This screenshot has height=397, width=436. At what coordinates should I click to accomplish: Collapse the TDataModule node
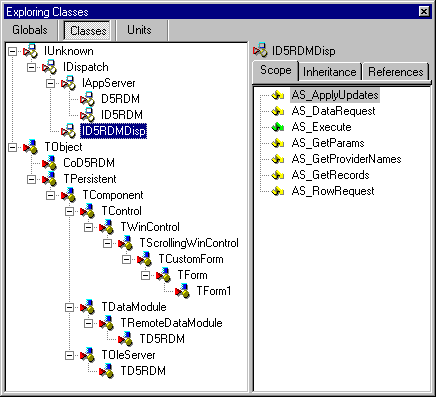coord(69,307)
